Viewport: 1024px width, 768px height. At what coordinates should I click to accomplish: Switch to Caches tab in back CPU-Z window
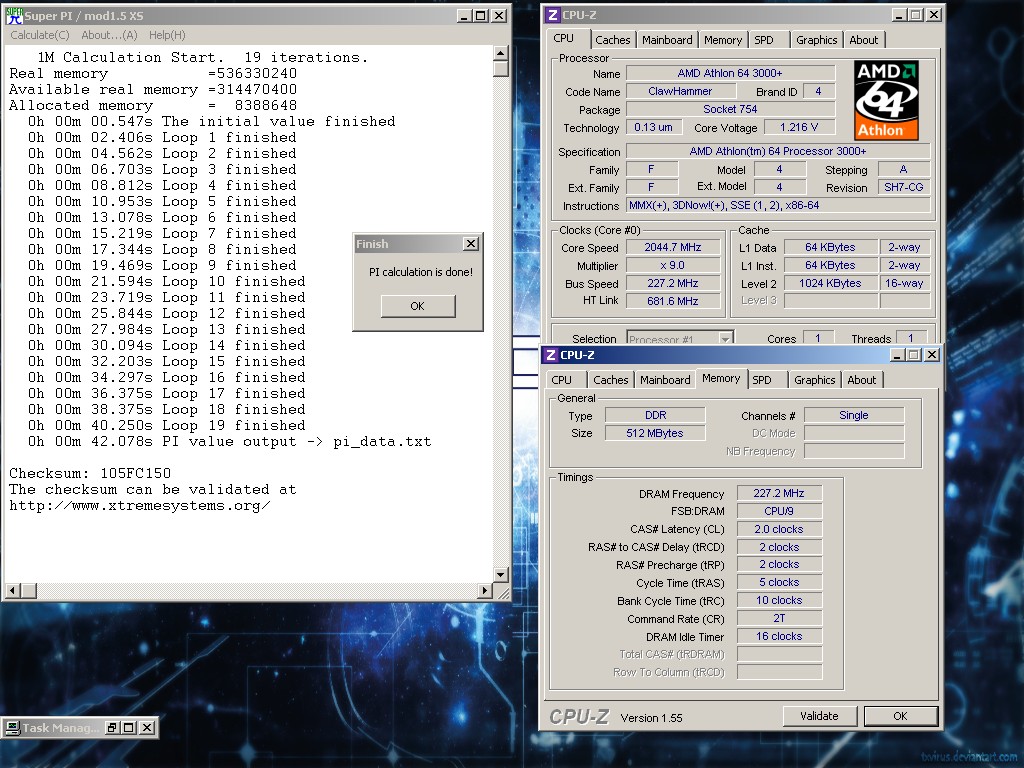coord(613,40)
